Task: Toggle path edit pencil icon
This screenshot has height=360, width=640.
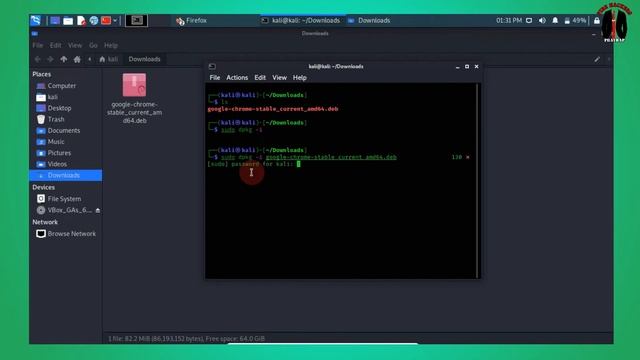Action: (597, 59)
